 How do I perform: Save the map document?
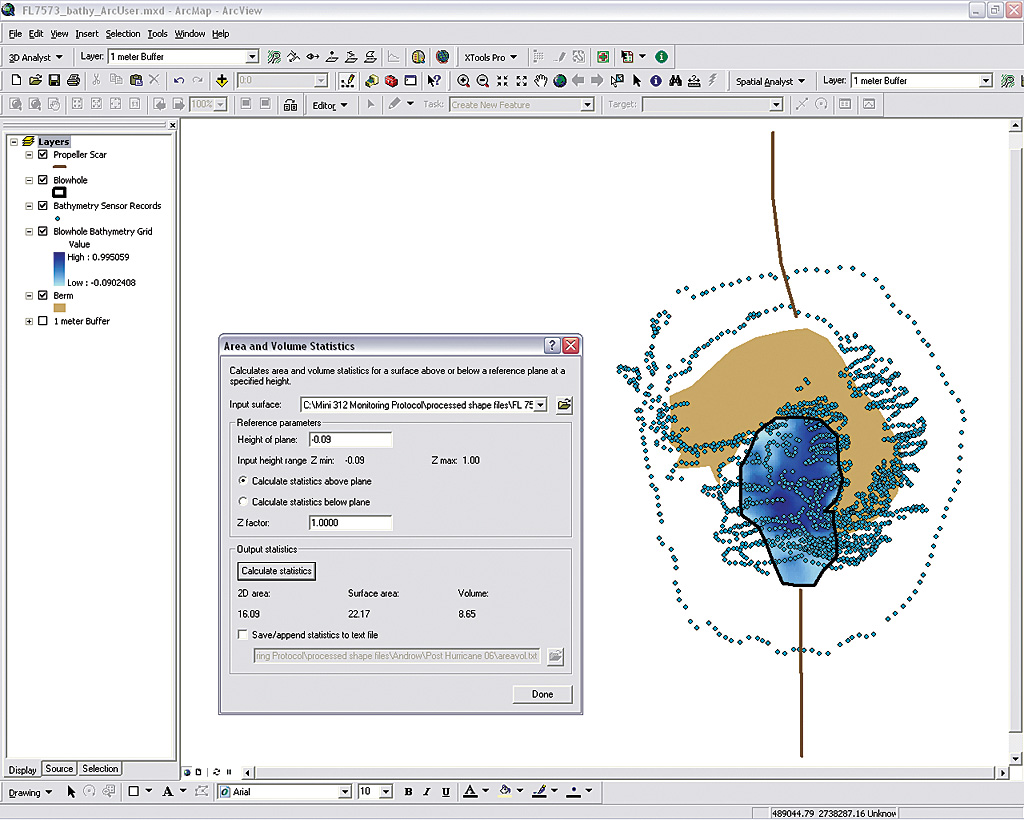click(x=54, y=81)
